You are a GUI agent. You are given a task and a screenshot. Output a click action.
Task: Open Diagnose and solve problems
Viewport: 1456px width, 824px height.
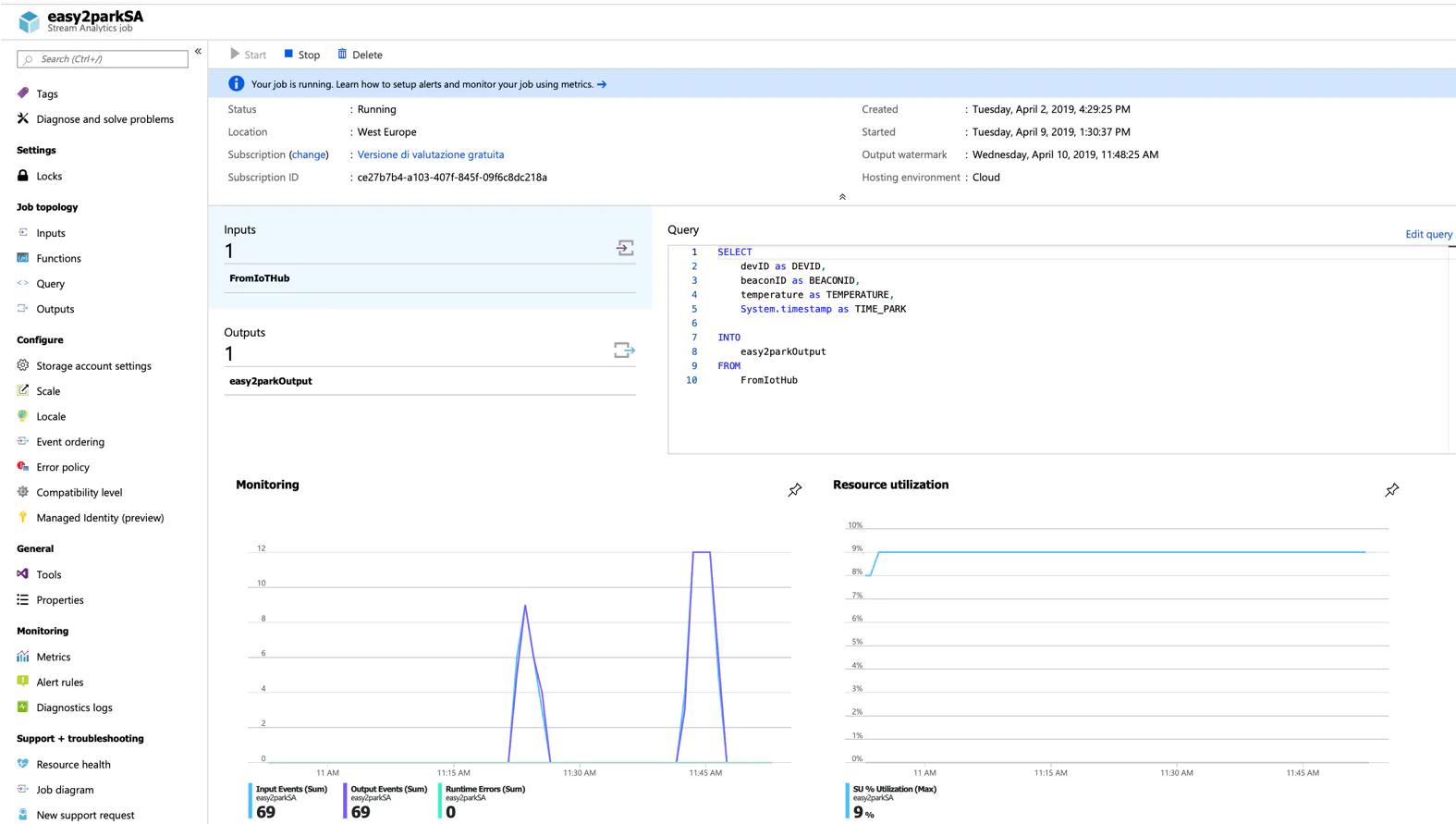104,119
